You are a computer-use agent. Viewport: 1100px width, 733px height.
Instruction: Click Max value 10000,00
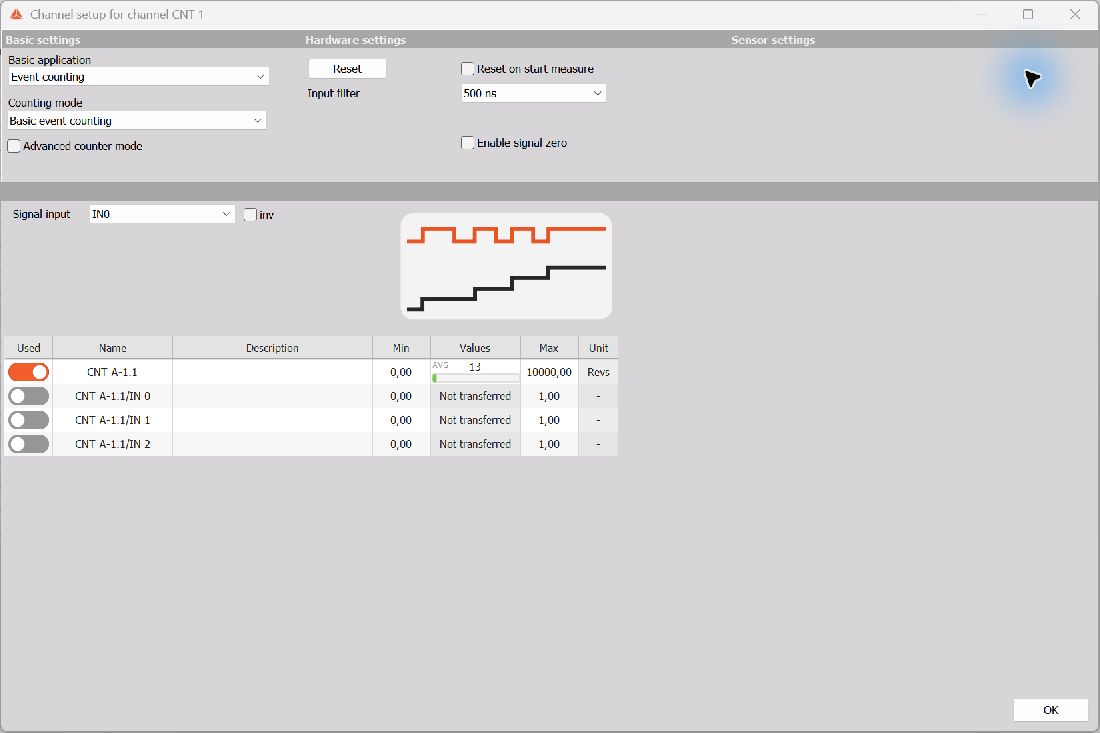coord(549,372)
